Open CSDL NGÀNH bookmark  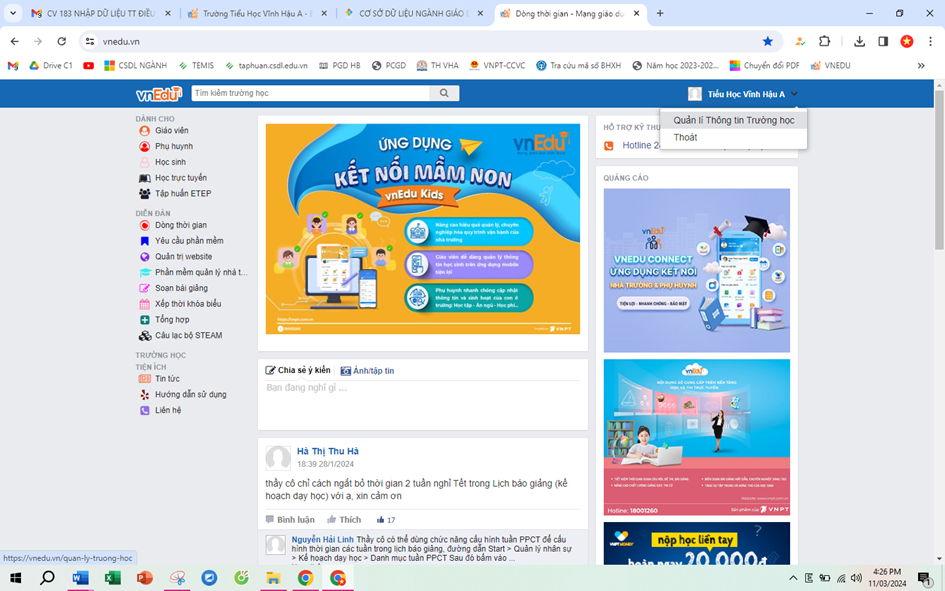point(136,66)
